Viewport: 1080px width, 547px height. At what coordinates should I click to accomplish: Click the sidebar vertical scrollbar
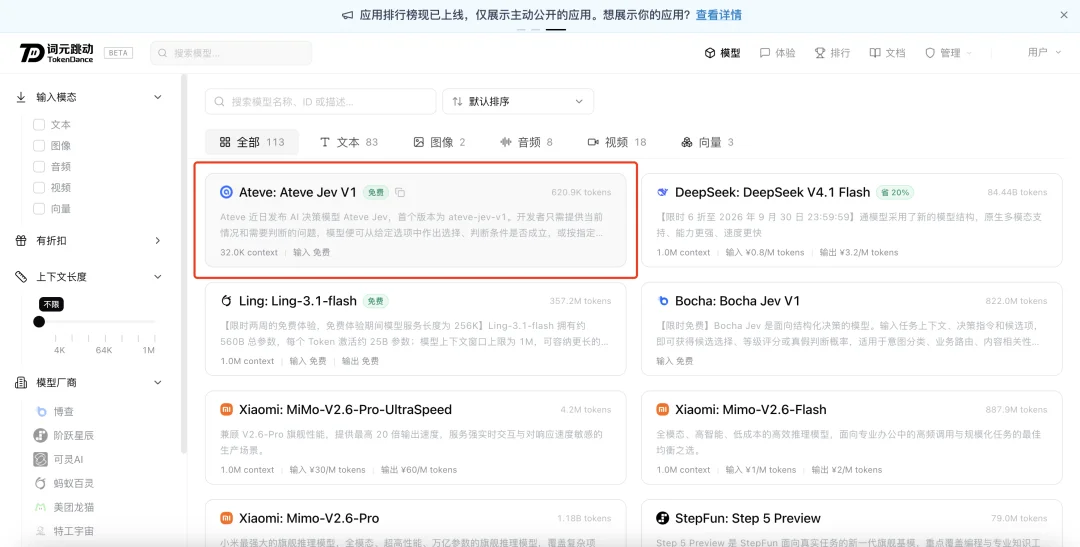(x=183, y=265)
